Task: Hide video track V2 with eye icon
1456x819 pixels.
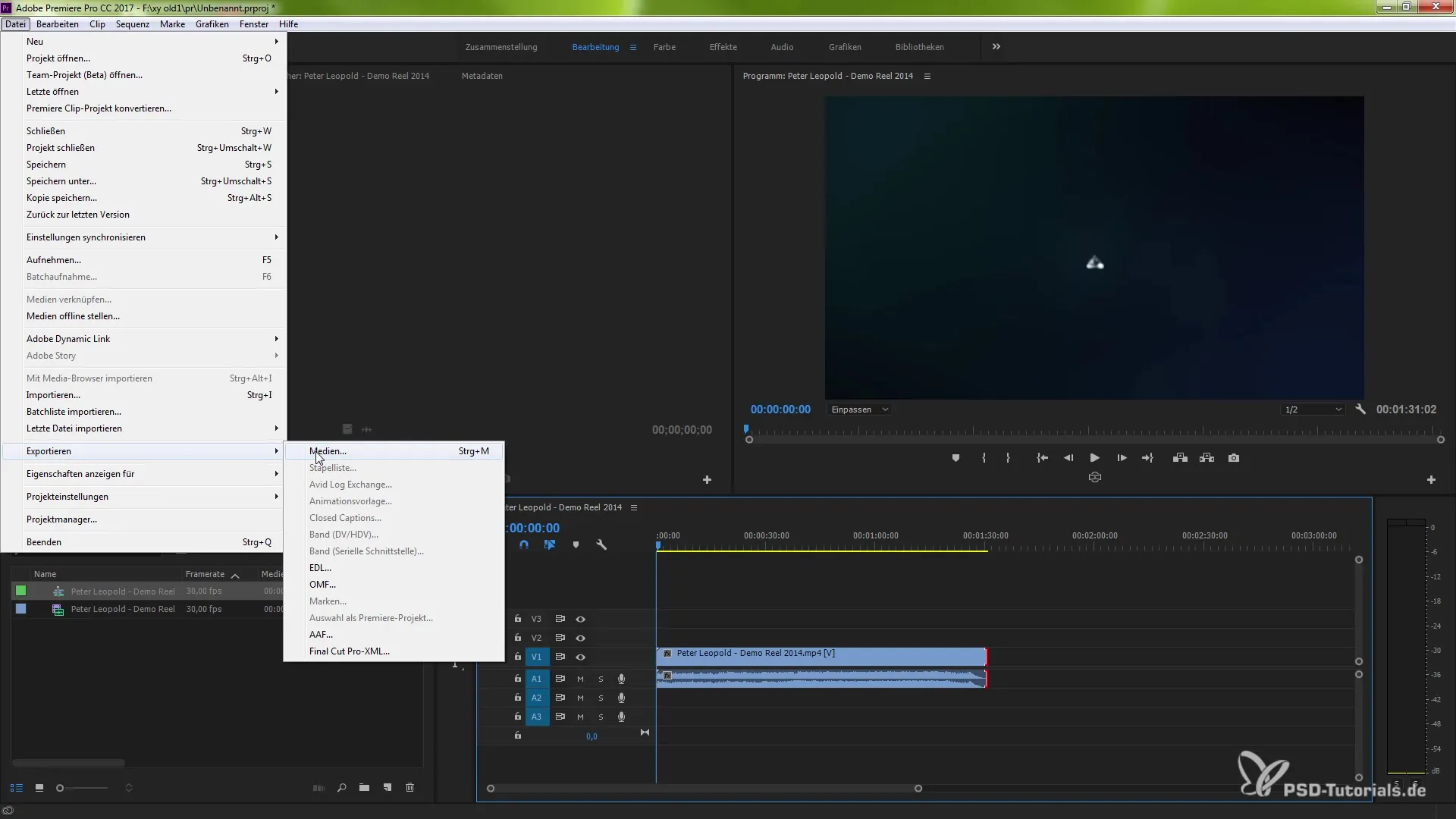Action: point(580,638)
